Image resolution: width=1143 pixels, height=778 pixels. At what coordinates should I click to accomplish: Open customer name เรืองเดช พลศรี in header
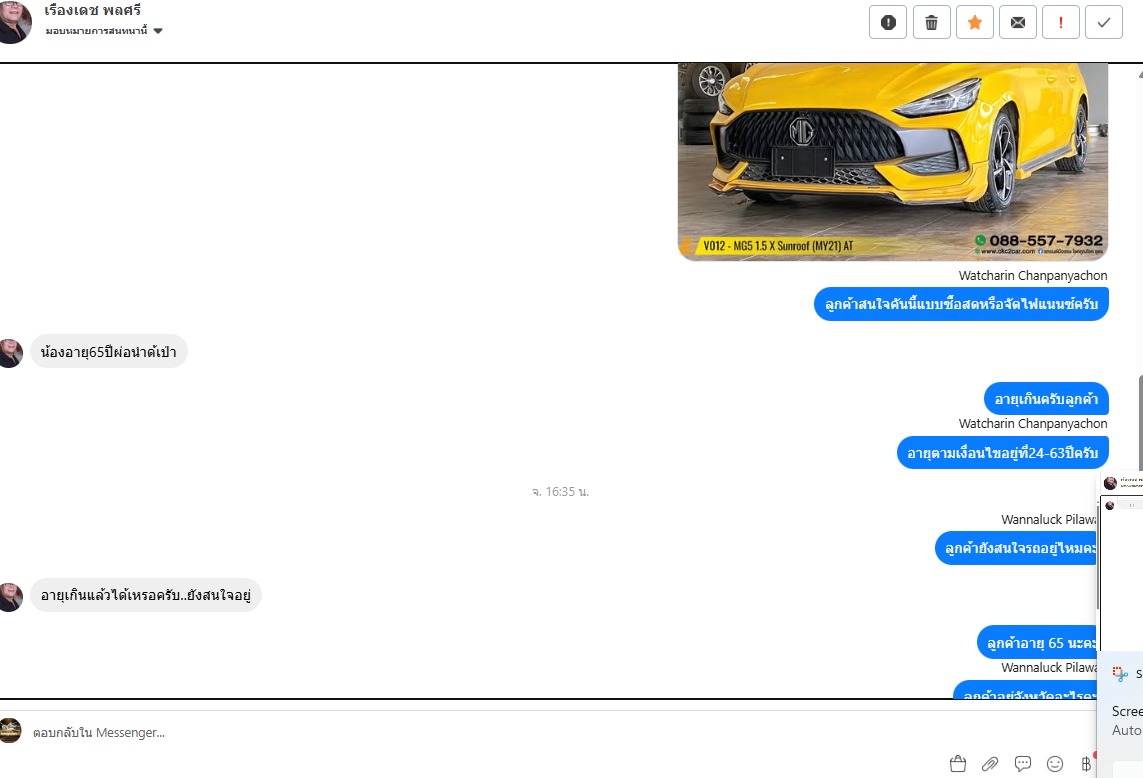(x=93, y=10)
